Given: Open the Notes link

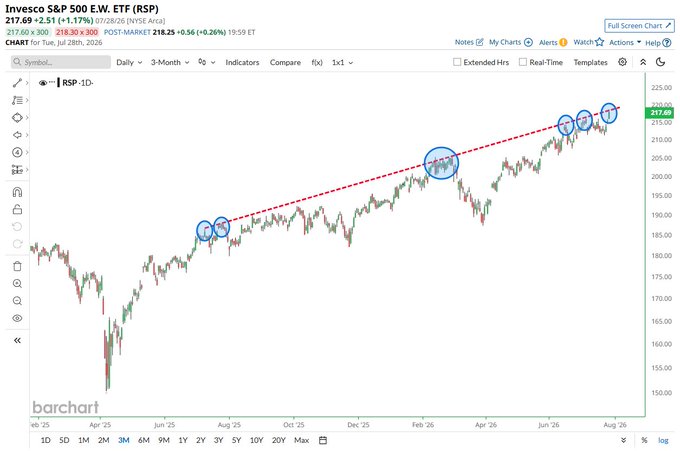Looking at the screenshot, I should tap(468, 42).
